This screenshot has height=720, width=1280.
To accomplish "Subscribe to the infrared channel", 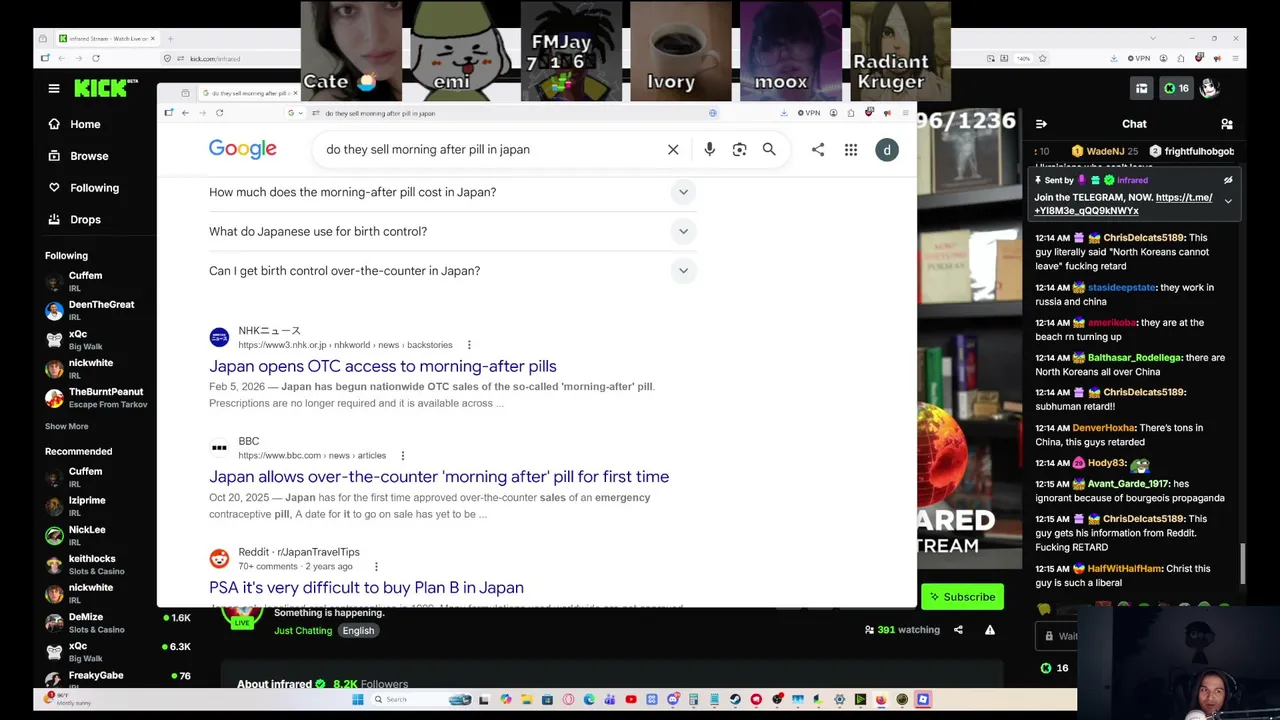I will (x=962, y=597).
